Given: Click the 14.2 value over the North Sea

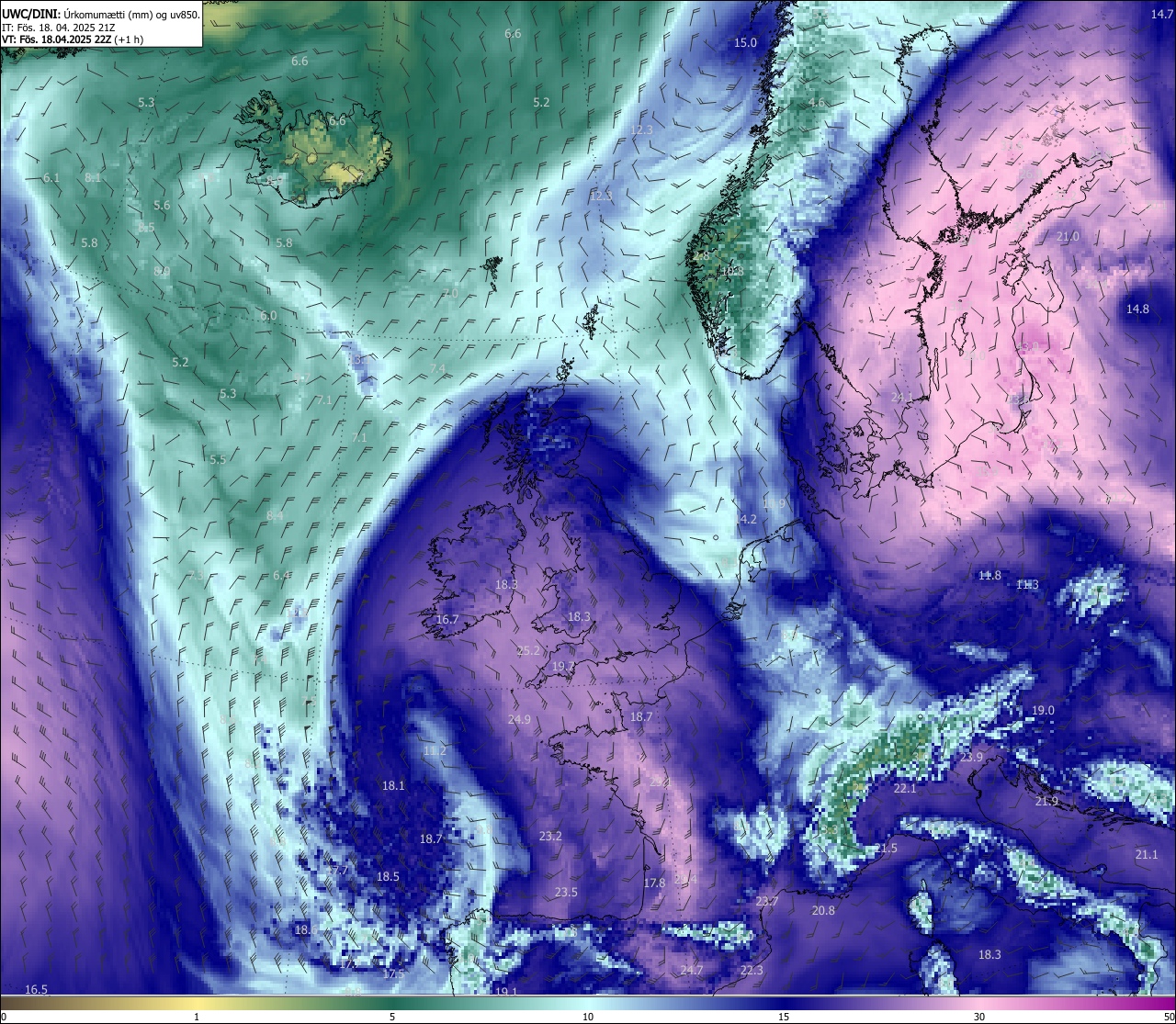Looking at the screenshot, I should [745, 520].
